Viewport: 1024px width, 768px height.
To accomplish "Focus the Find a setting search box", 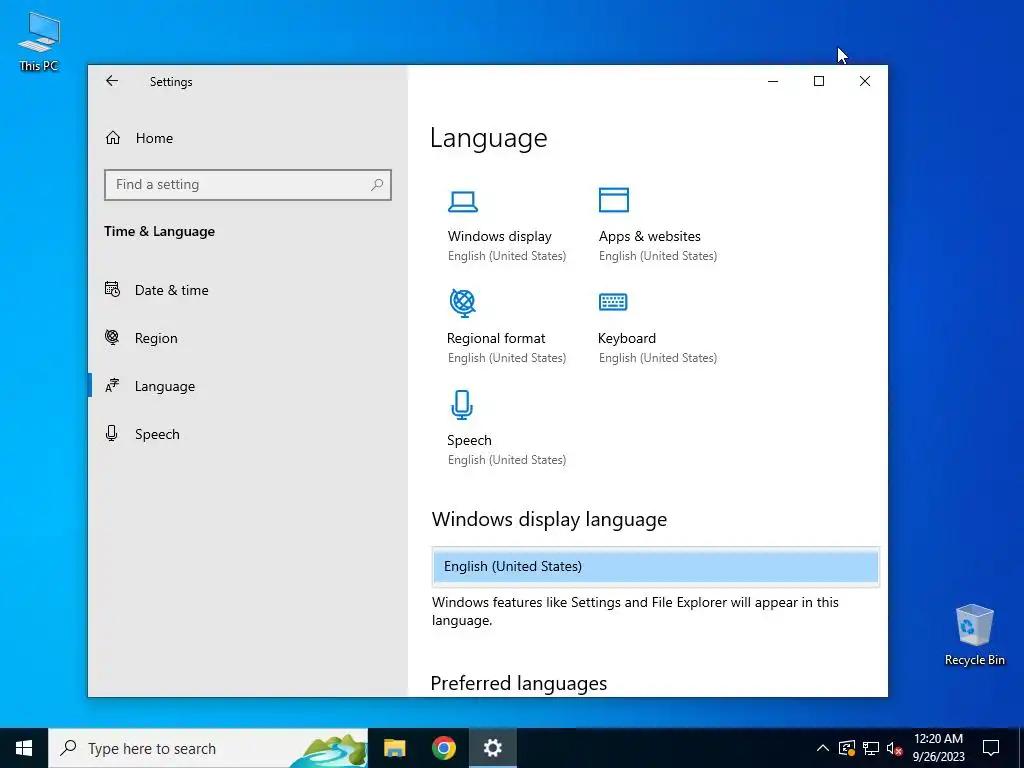I will [x=248, y=185].
